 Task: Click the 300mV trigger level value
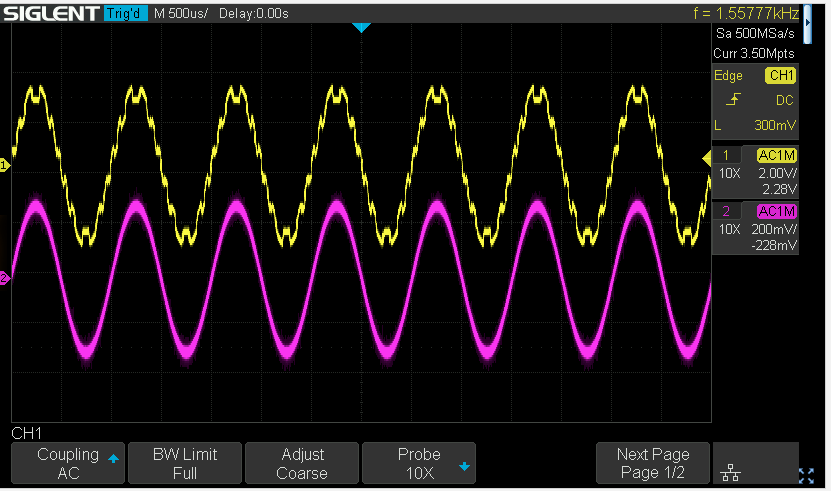tap(774, 126)
